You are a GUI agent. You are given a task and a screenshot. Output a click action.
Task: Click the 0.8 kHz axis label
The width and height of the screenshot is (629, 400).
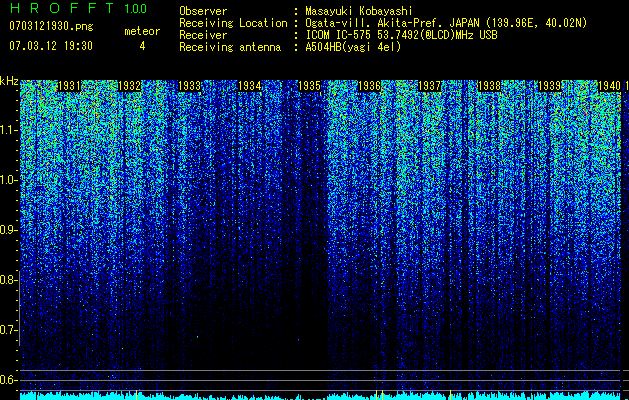click(x=8, y=280)
